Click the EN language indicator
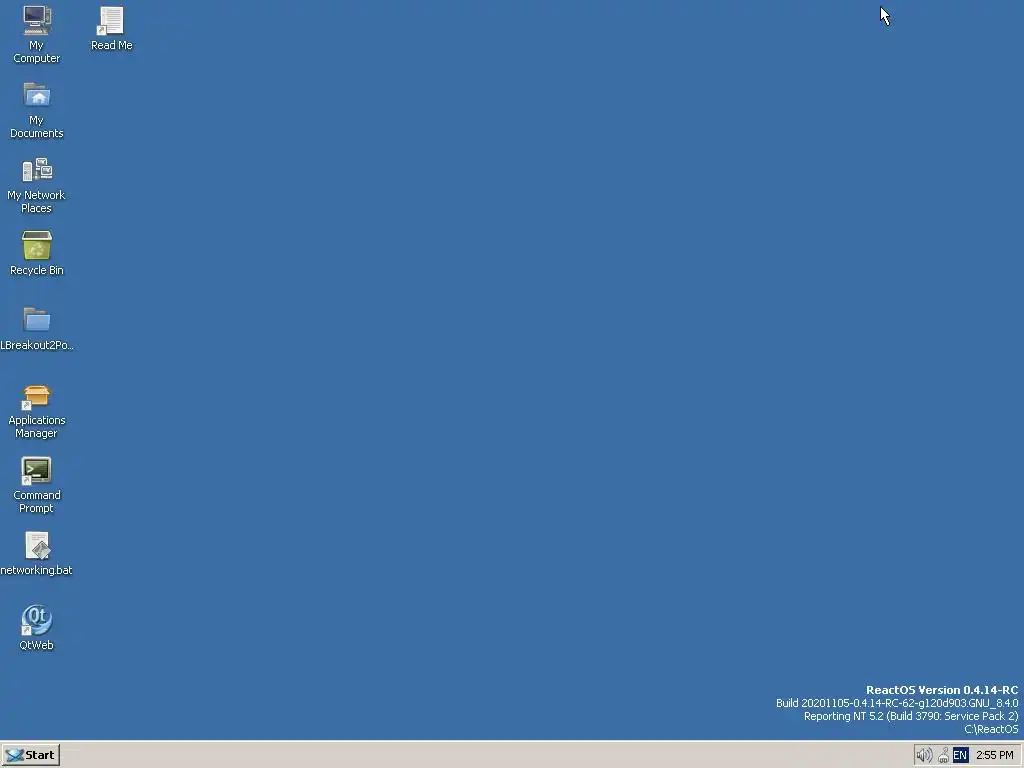 (960, 756)
